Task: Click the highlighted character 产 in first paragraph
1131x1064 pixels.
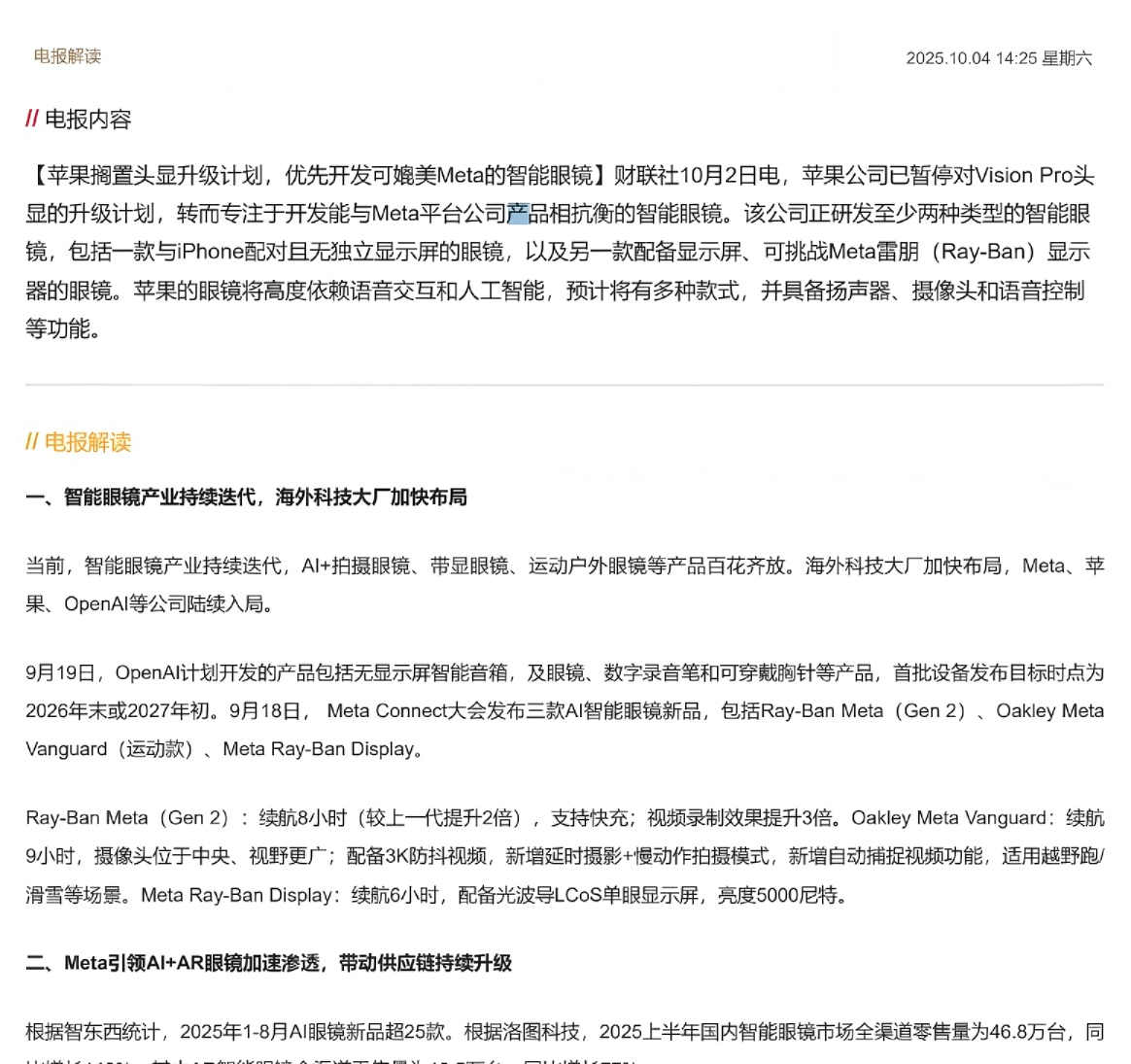Action: tap(518, 214)
